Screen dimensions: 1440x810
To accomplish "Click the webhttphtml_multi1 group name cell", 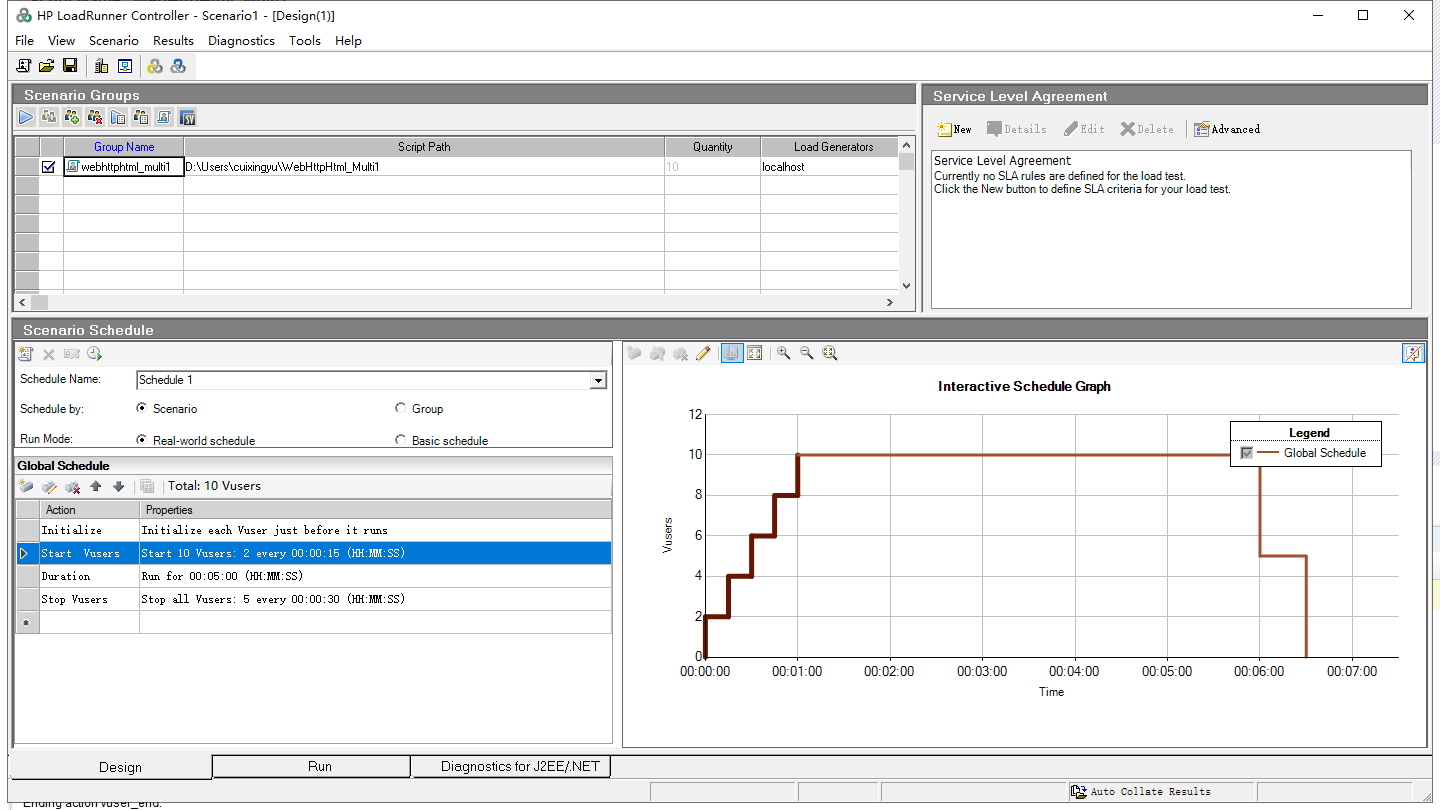I will click(x=124, y=167).
